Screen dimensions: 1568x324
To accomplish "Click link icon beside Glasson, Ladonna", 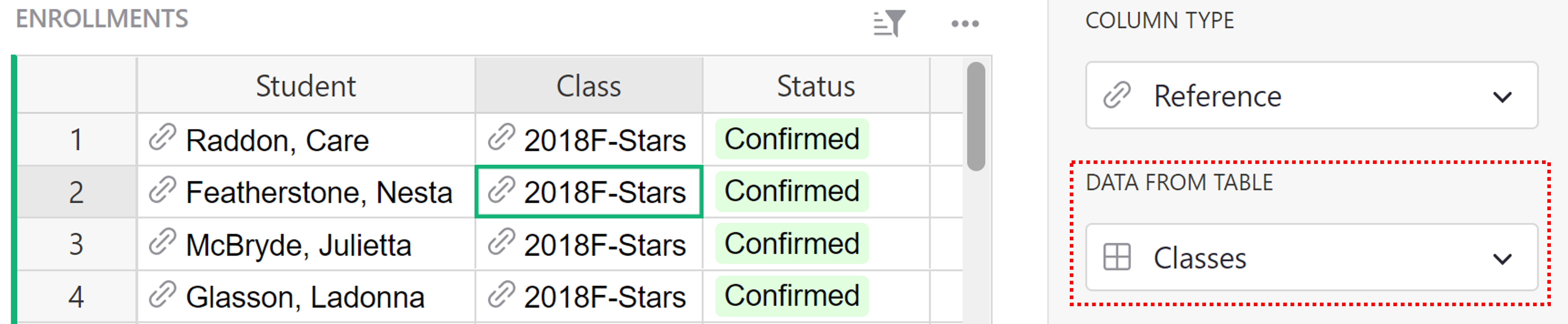I will pyautogui.click(x=163, y=295).
